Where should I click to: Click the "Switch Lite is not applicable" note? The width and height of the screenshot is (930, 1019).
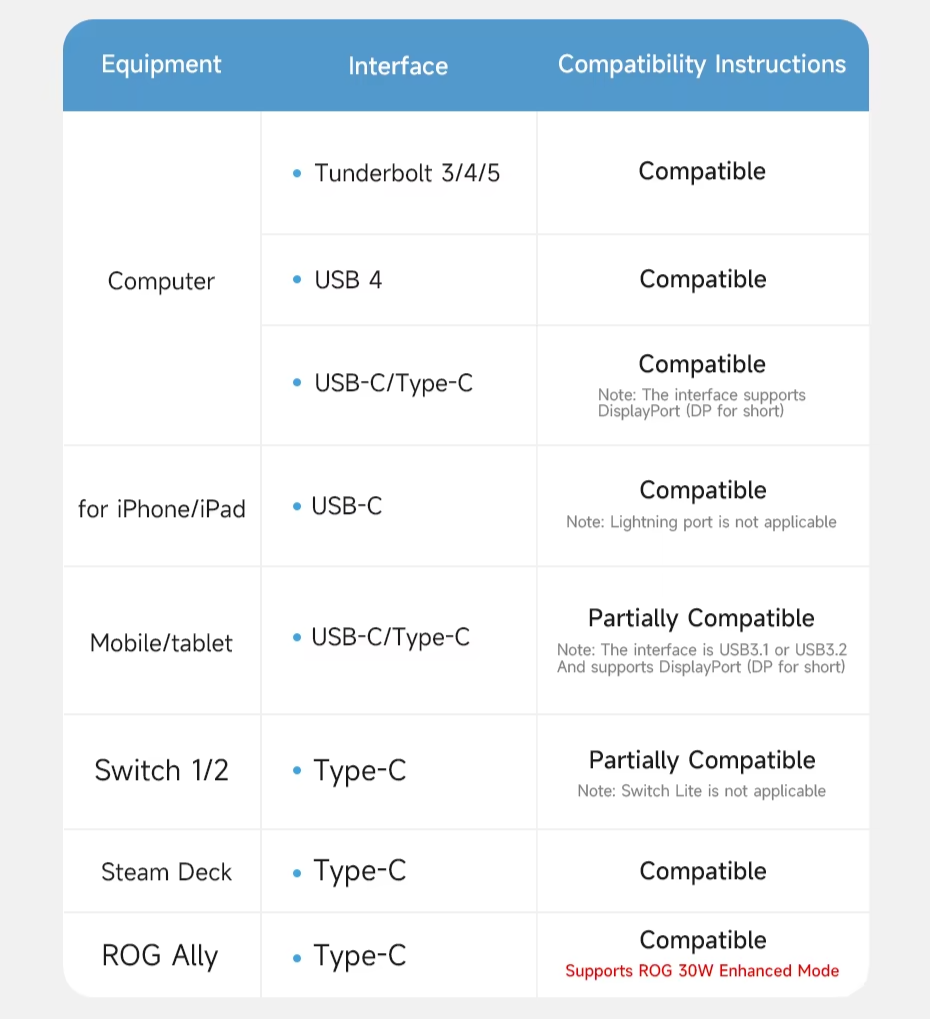(702, 791)
